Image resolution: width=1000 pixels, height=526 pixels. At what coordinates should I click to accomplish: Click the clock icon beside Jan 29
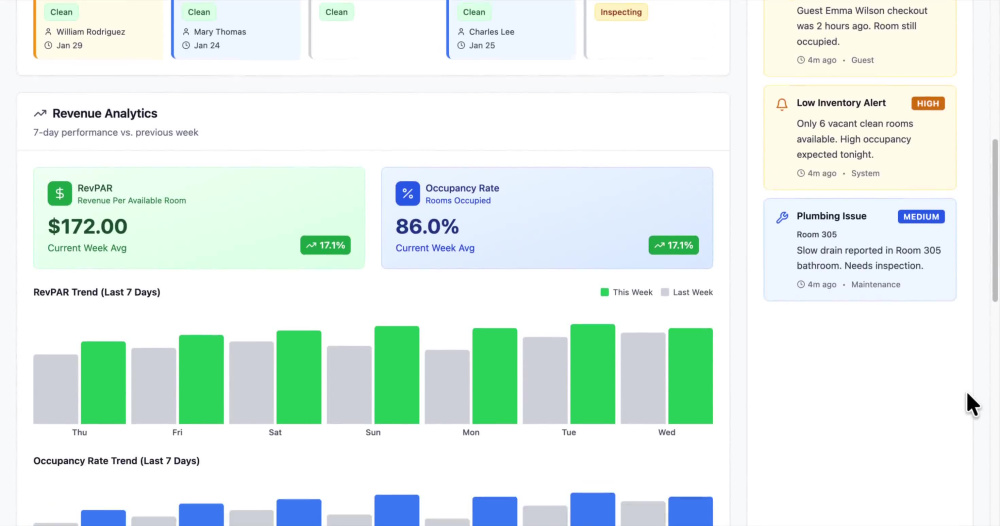click(48, 45)
